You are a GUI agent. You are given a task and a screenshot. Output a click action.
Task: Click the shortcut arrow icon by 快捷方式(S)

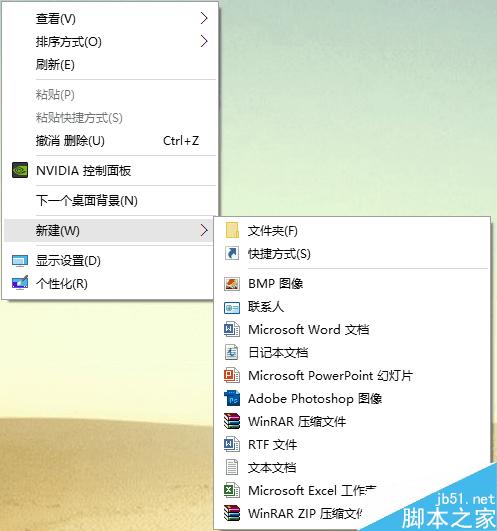(232, 253)
